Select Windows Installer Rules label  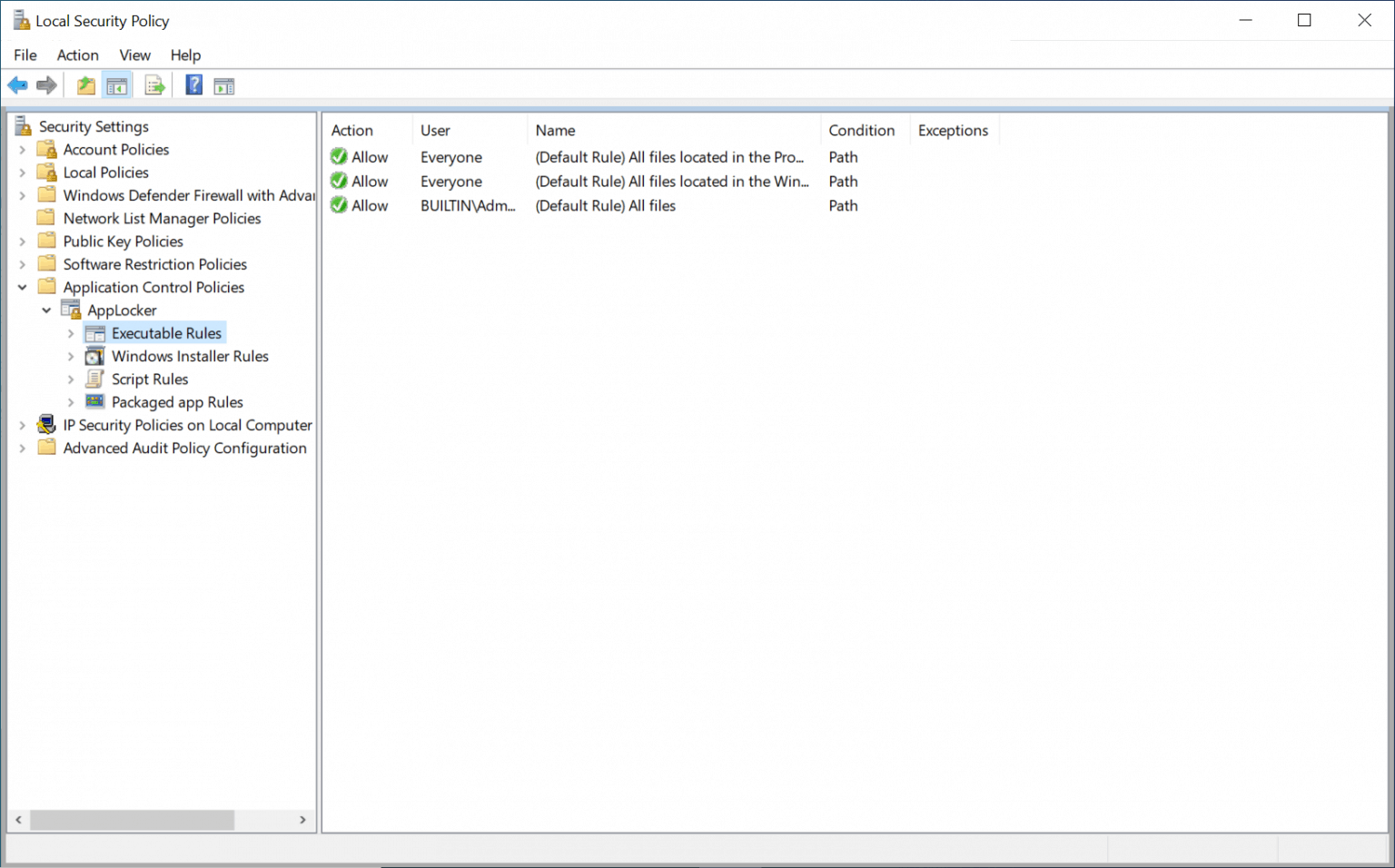[x=190, y=356]
